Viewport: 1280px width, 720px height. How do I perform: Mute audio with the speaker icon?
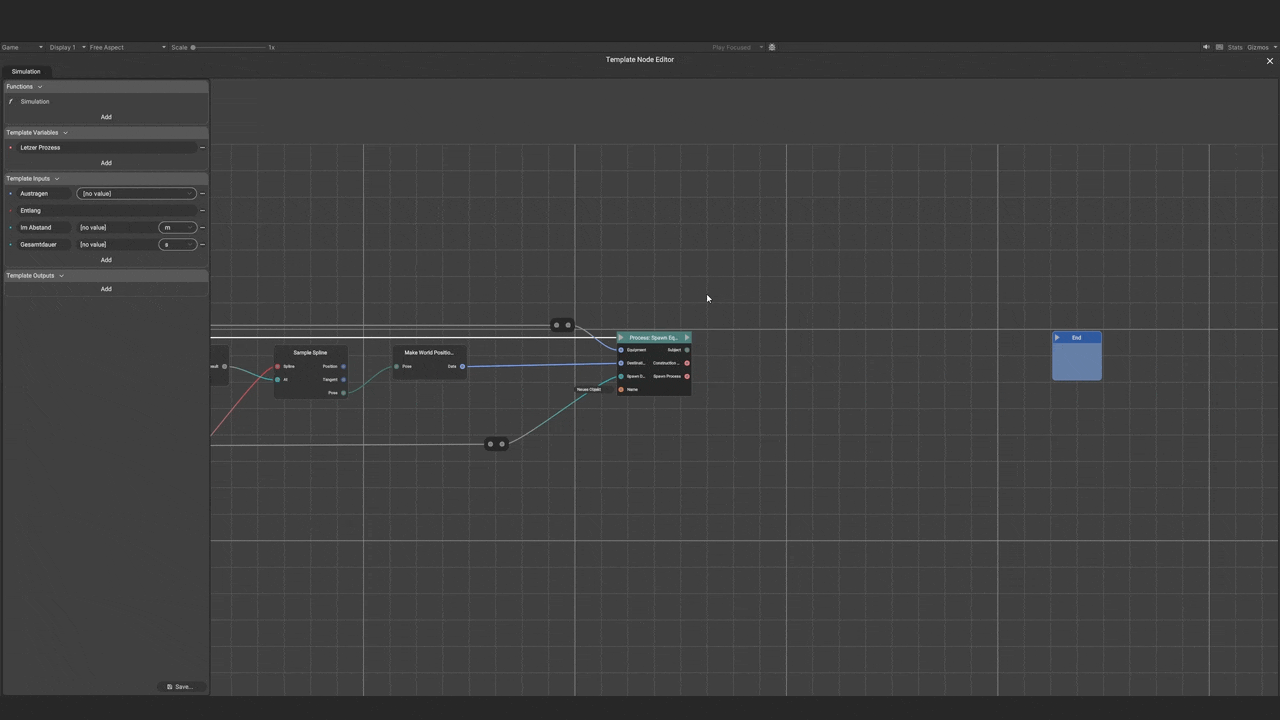(1206, 47)
